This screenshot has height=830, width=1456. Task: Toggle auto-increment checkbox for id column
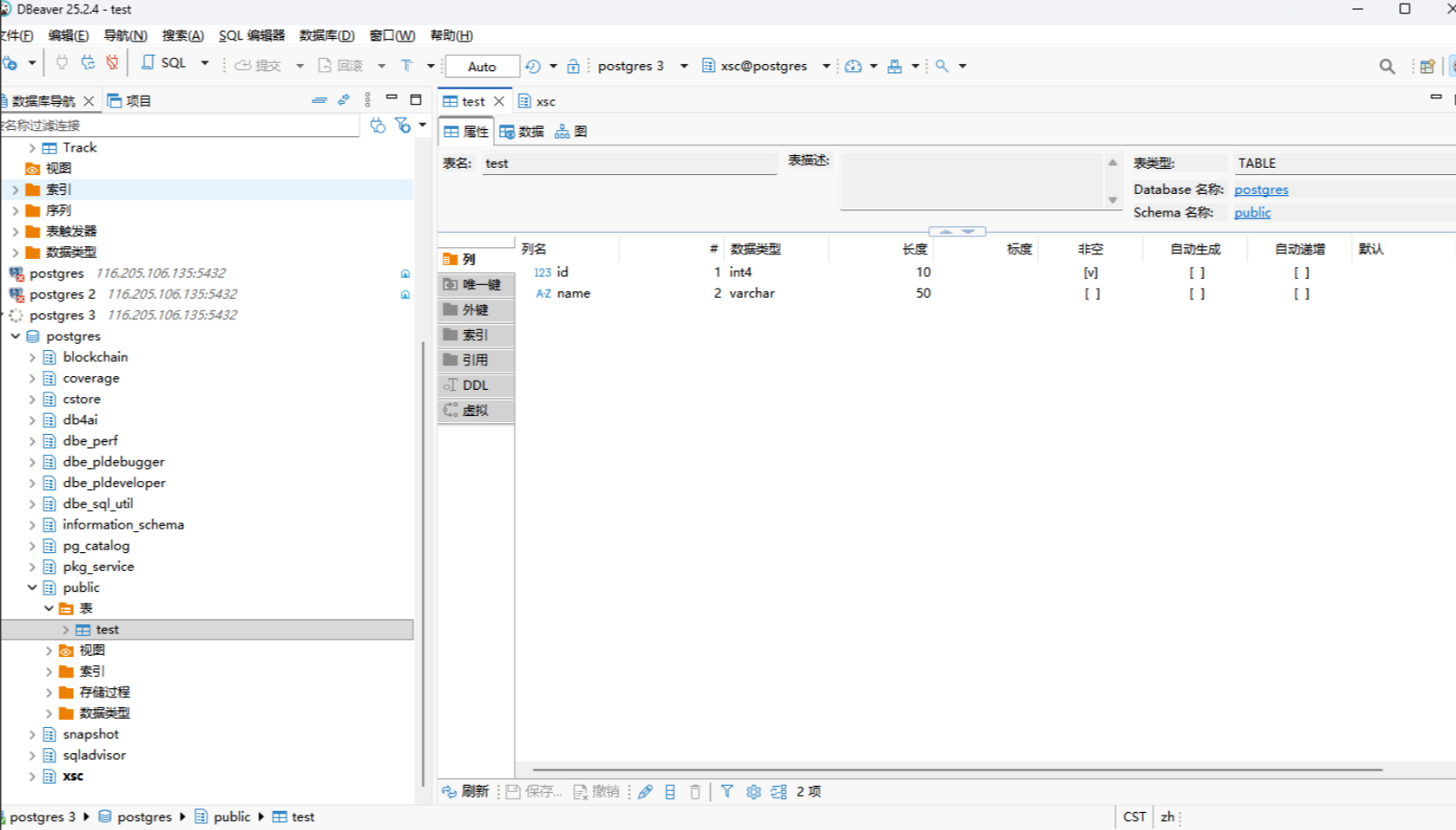[x=1302, y=272]
